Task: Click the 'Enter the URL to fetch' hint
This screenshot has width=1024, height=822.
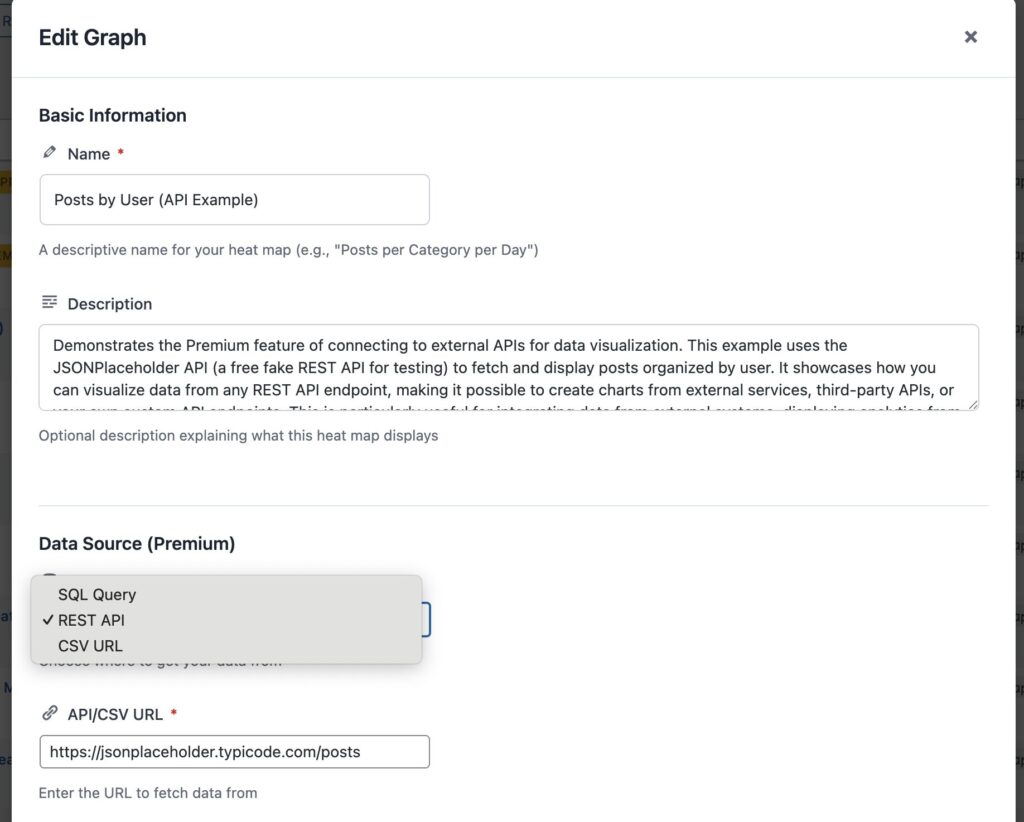Action: (x=148, y=793)
